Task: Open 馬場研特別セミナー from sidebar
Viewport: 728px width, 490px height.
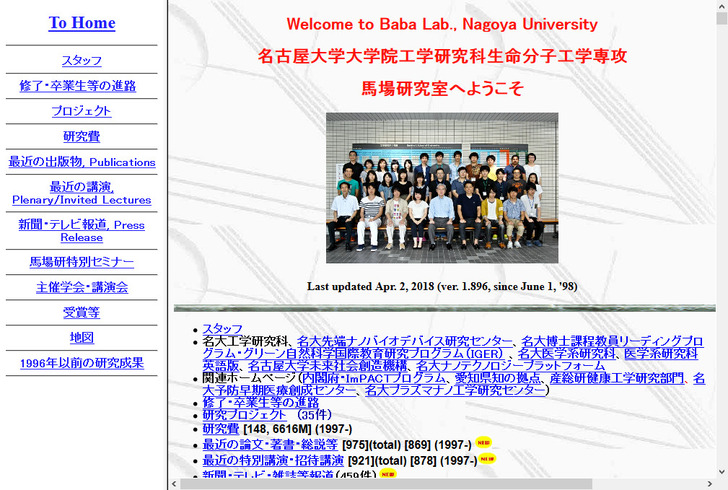Action: 82,263
